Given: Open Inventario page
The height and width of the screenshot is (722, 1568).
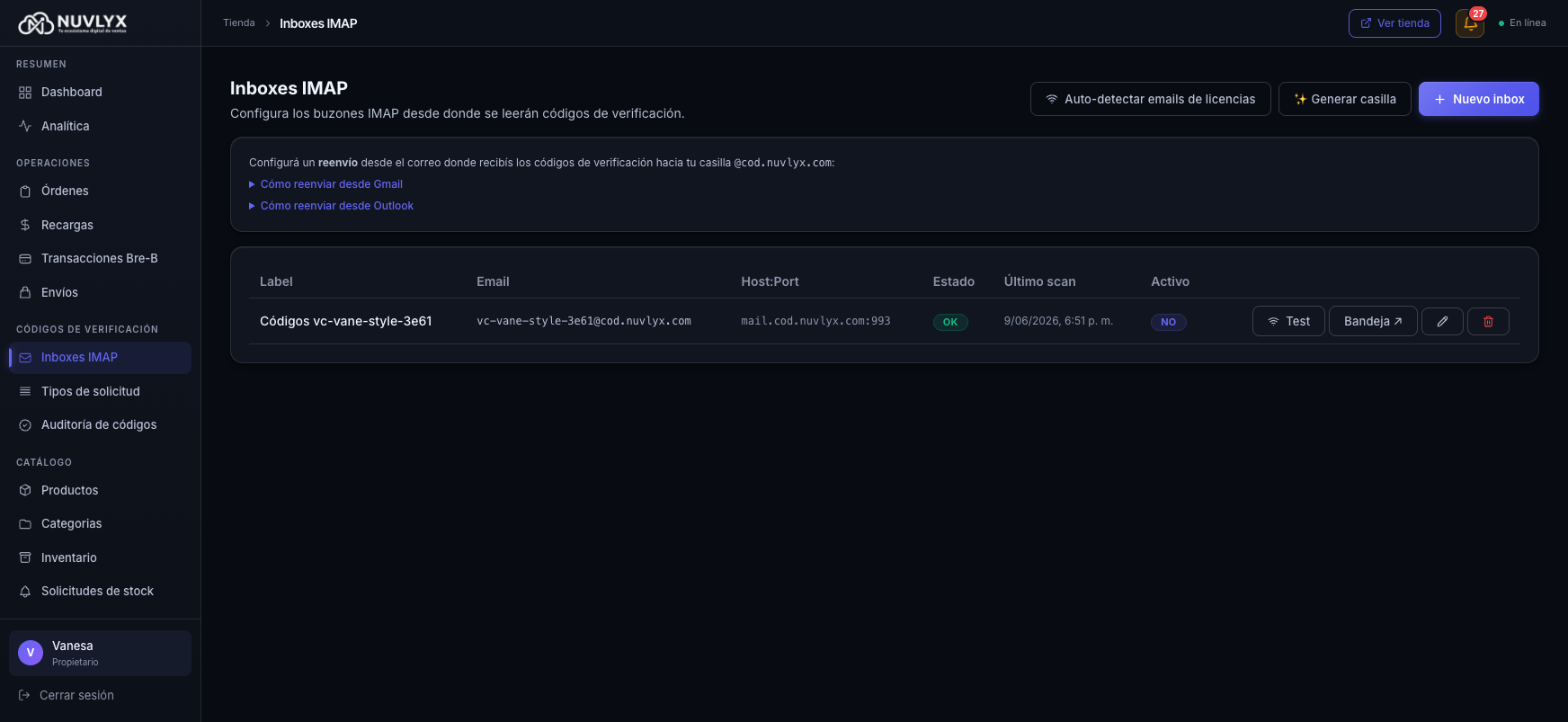Looking at the screenshot, I should coord(100,557).
